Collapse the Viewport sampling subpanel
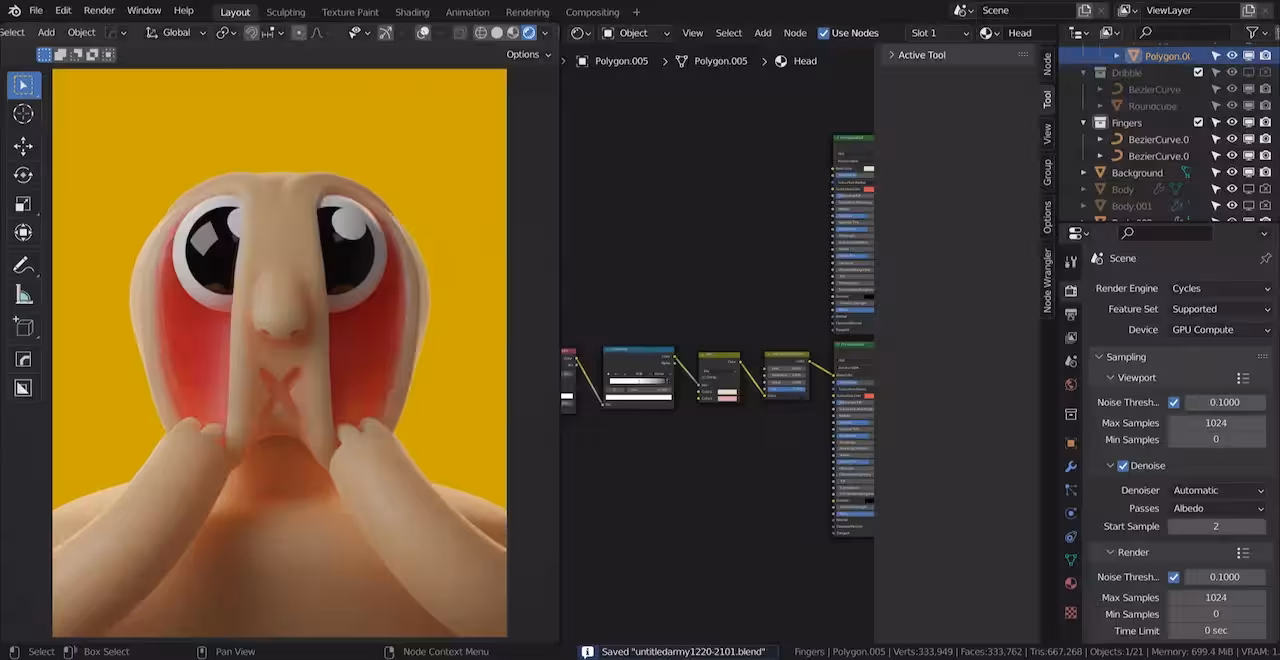The image size is (1280, 660). (x=1110, y=378)
